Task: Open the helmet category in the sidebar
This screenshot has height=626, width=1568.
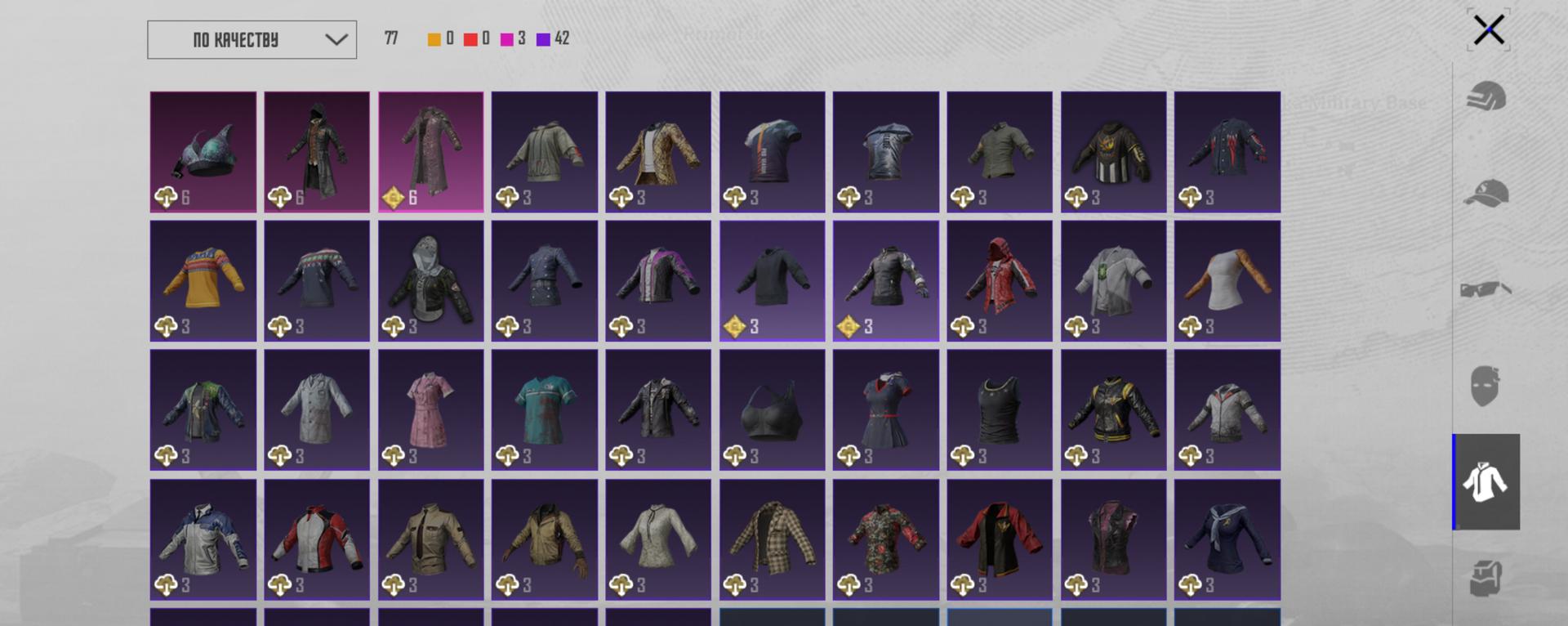Action: click(x=1486, y=97)
